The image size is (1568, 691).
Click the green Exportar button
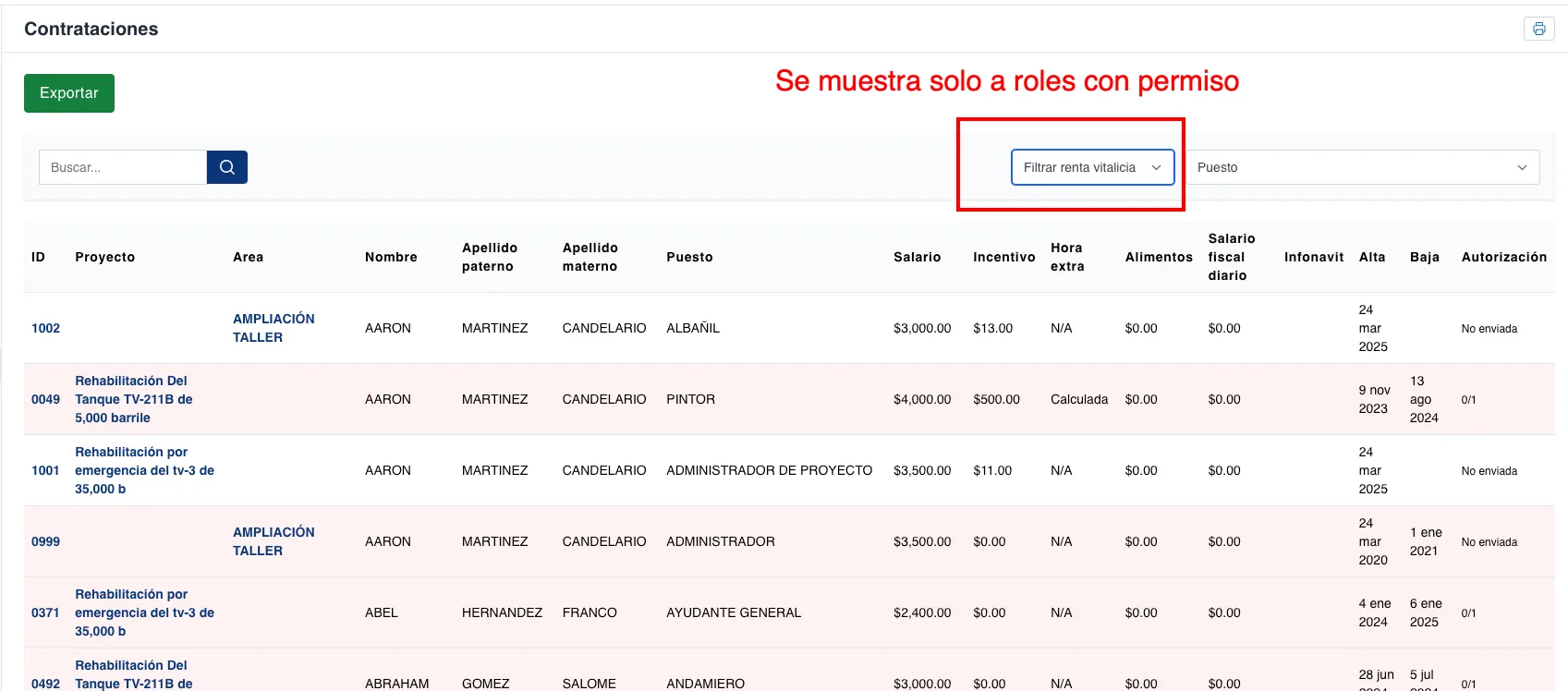tap(69, 93)
